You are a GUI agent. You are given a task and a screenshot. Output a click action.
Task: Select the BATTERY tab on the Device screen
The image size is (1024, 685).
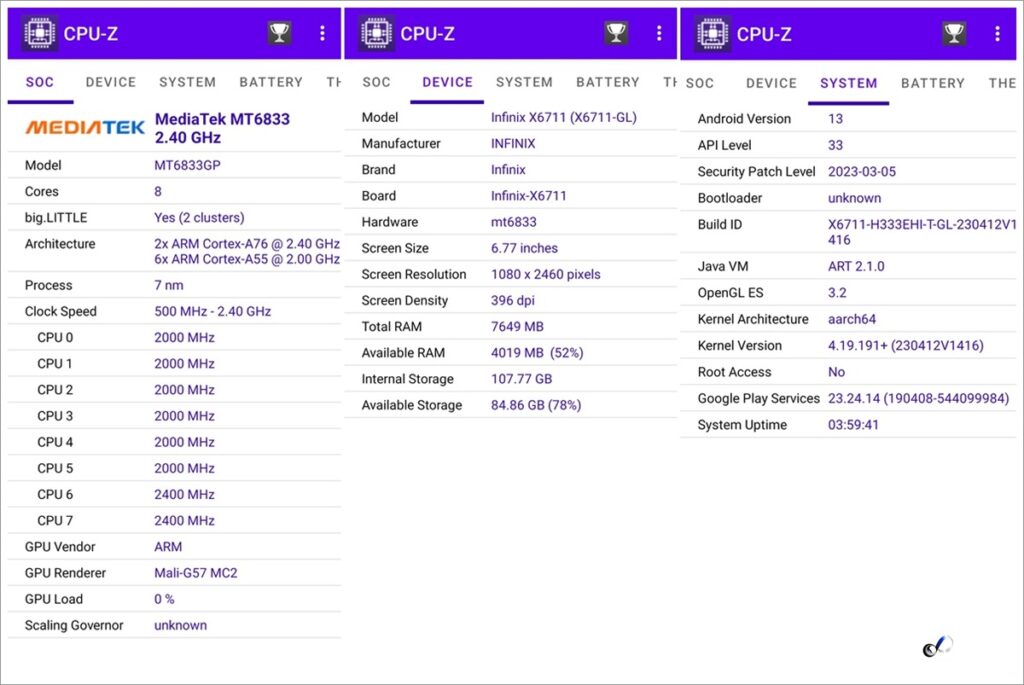(x=607, y=82)
